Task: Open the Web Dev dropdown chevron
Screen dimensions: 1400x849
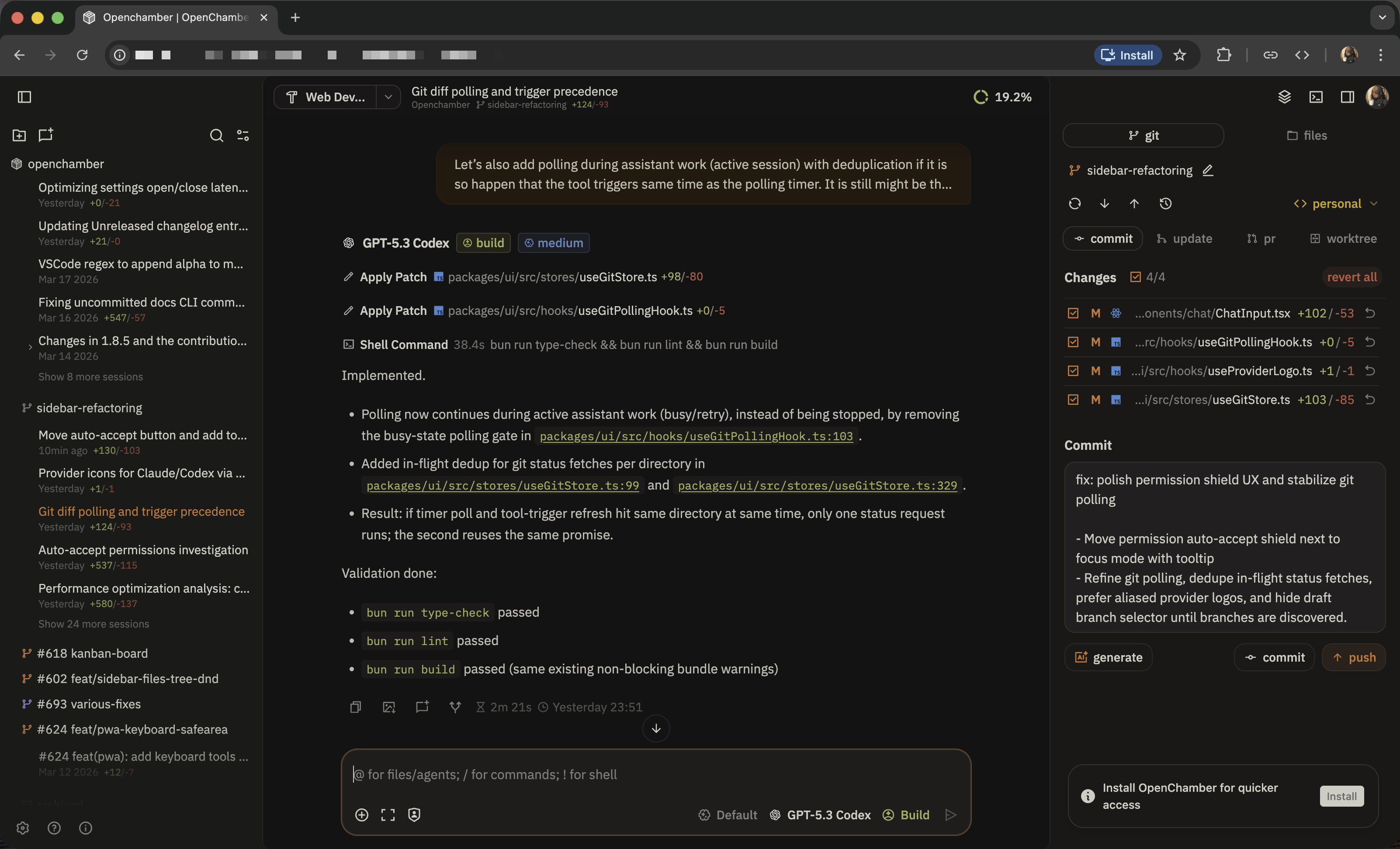Action: [388, 97]
